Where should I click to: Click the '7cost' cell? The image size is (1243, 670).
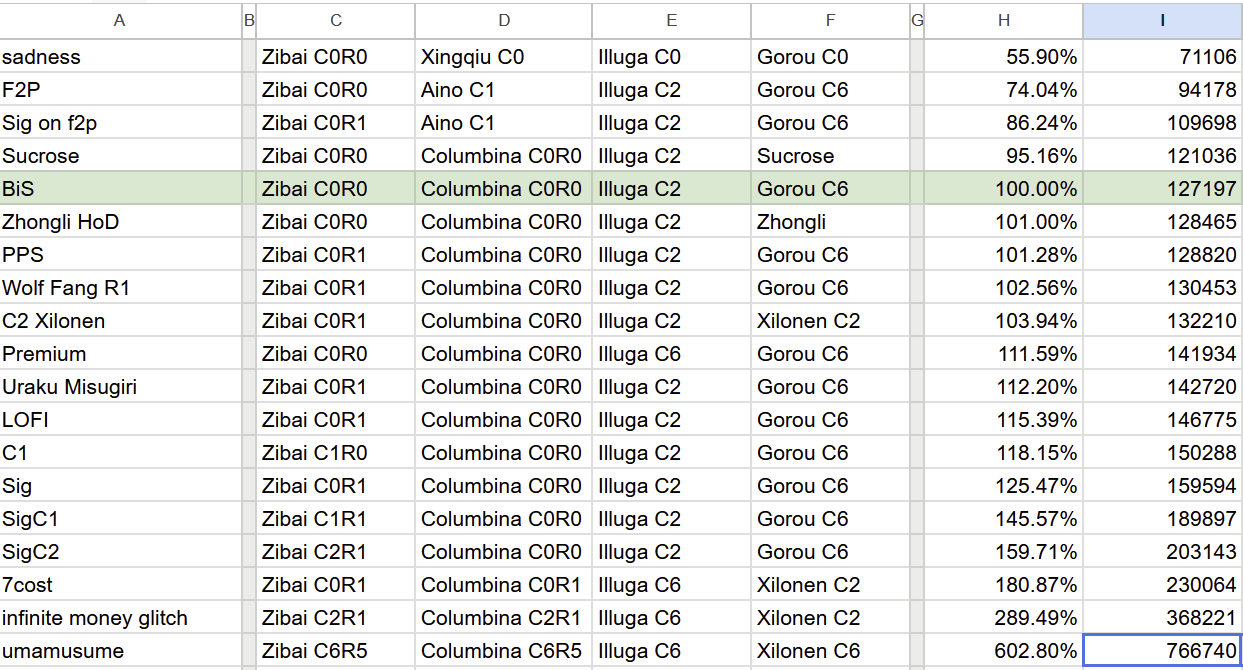120,585
